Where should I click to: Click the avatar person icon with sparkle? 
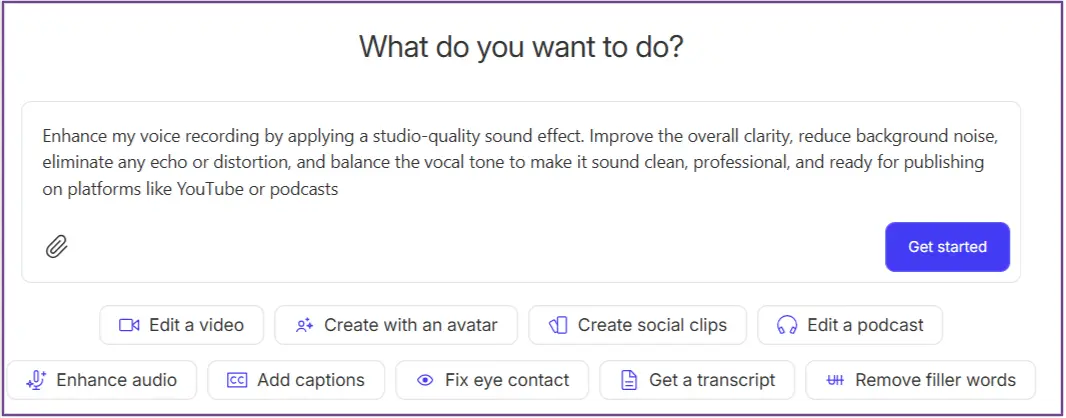(305, 325)
